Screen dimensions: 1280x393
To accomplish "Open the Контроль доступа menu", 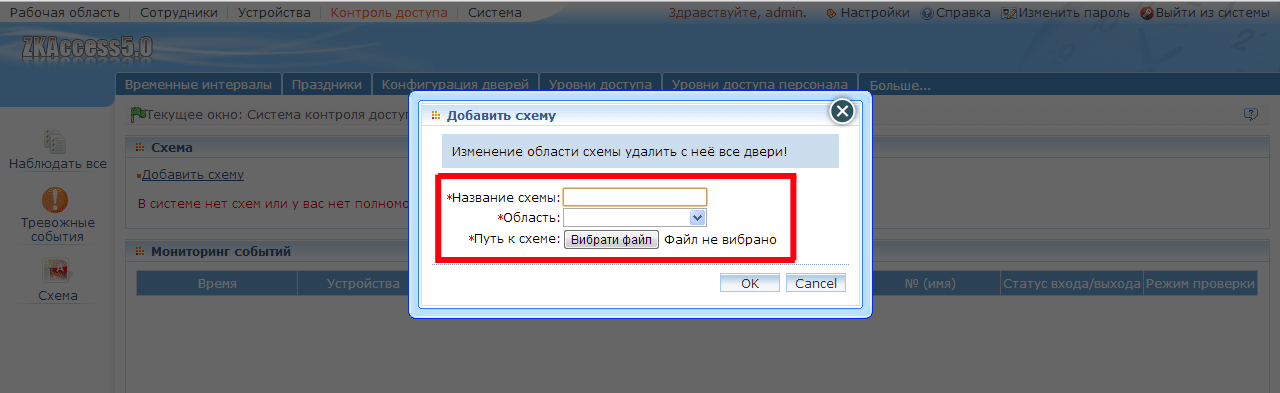I will [388, 13].
